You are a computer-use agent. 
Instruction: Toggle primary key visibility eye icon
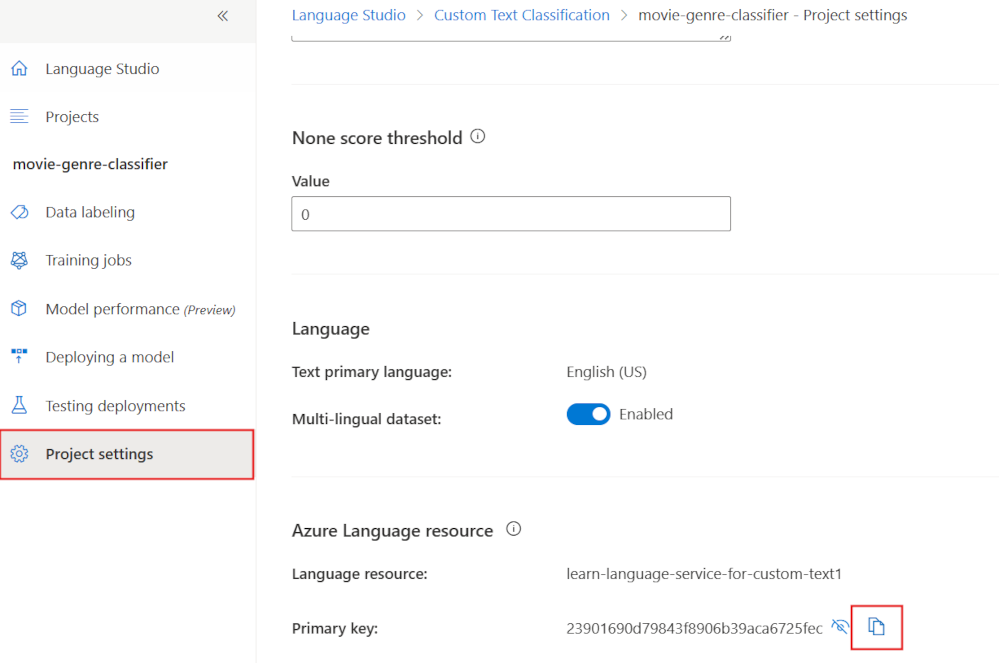(x=840, y=627)
